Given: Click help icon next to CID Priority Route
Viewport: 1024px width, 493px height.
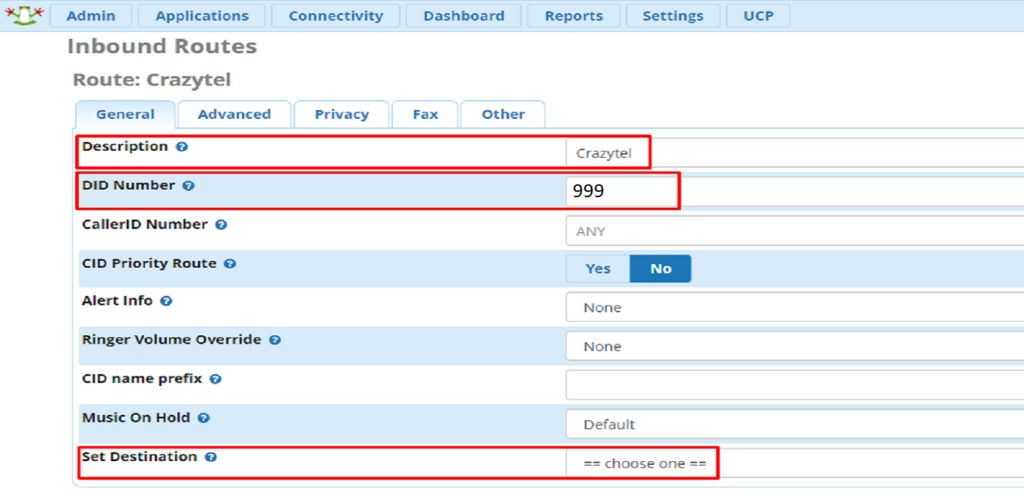Looking at the screenshot, I should [230, 264].
